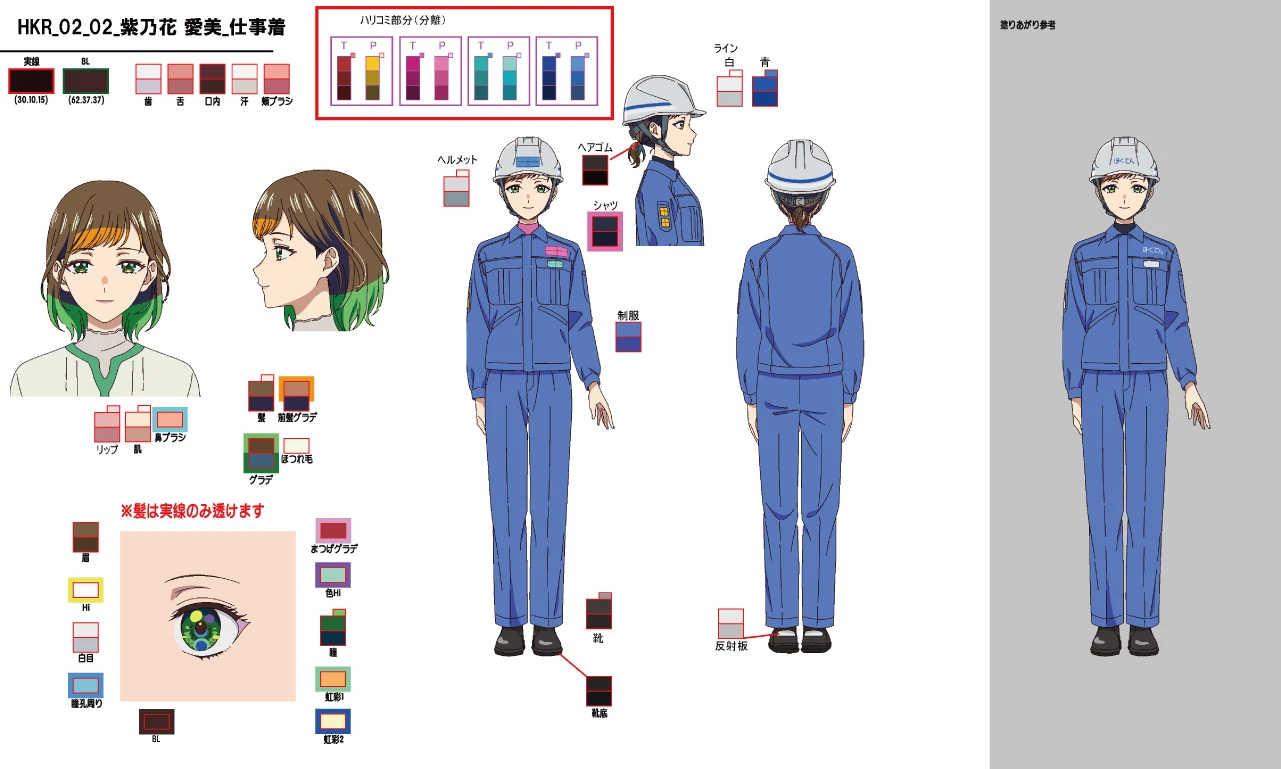Image resolution: width=1281 pixels, height=769 pixels.
Task: Select the シャツ shirt color swatch
Action: click(605, 232)
